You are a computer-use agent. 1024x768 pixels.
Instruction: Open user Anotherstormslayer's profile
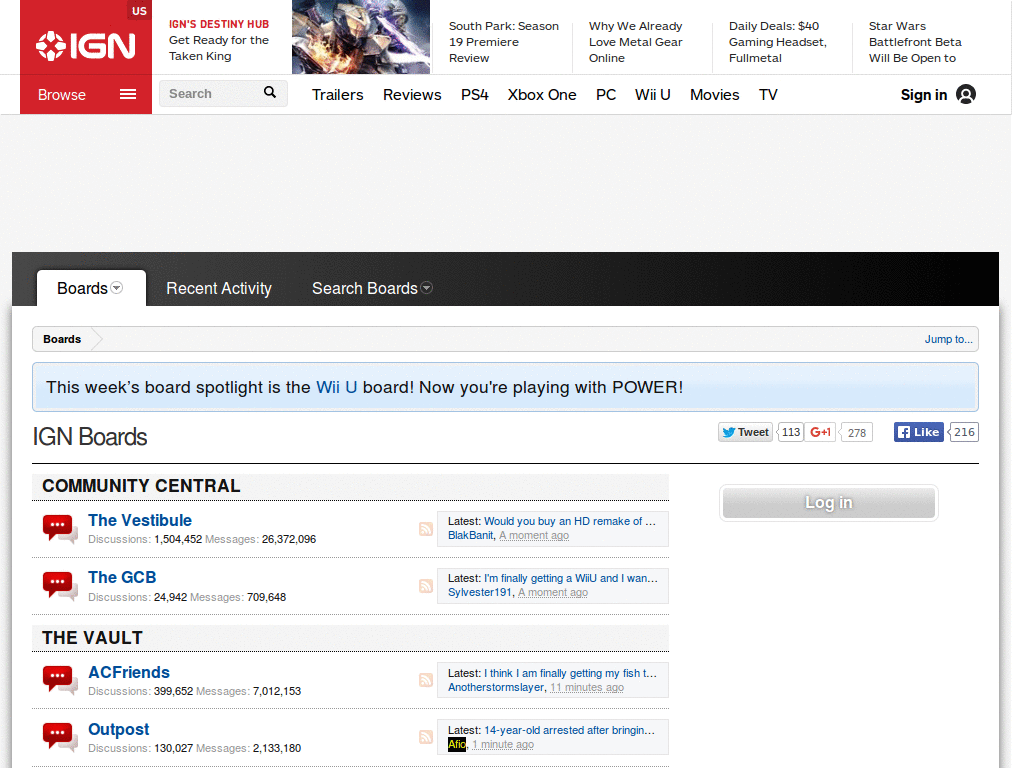coord(496,687)
